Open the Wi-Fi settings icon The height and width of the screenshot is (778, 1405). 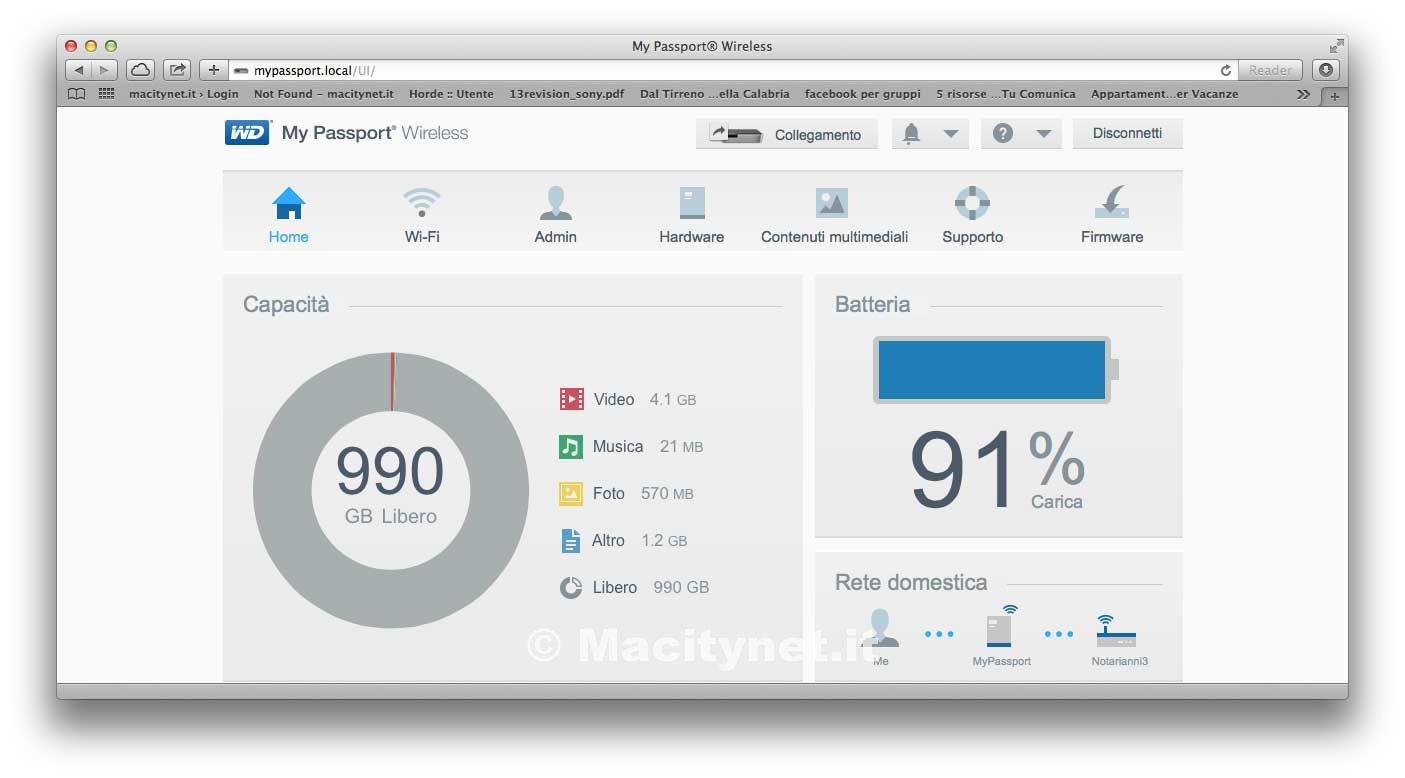pyautogui.click(x=422, y=202)
